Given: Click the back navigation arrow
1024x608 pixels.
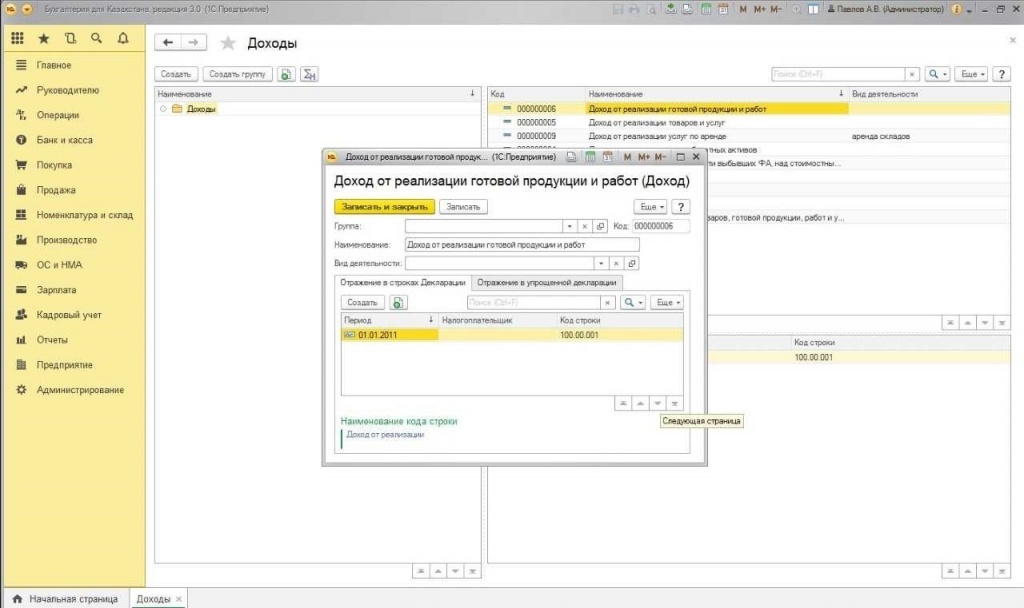Looking at the screenshot, I should pyautogui.click(x=168, y=43).
